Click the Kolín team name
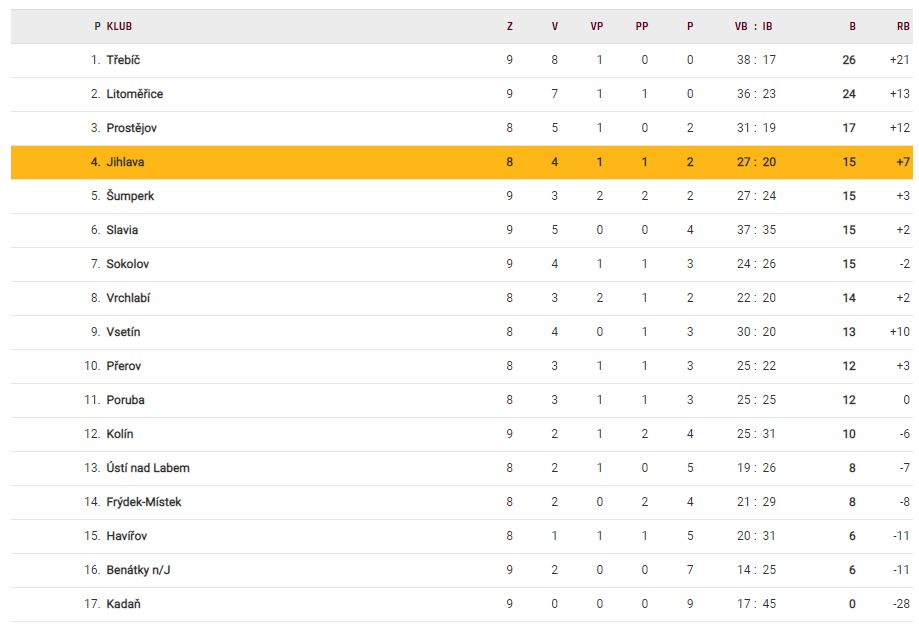 120,434
